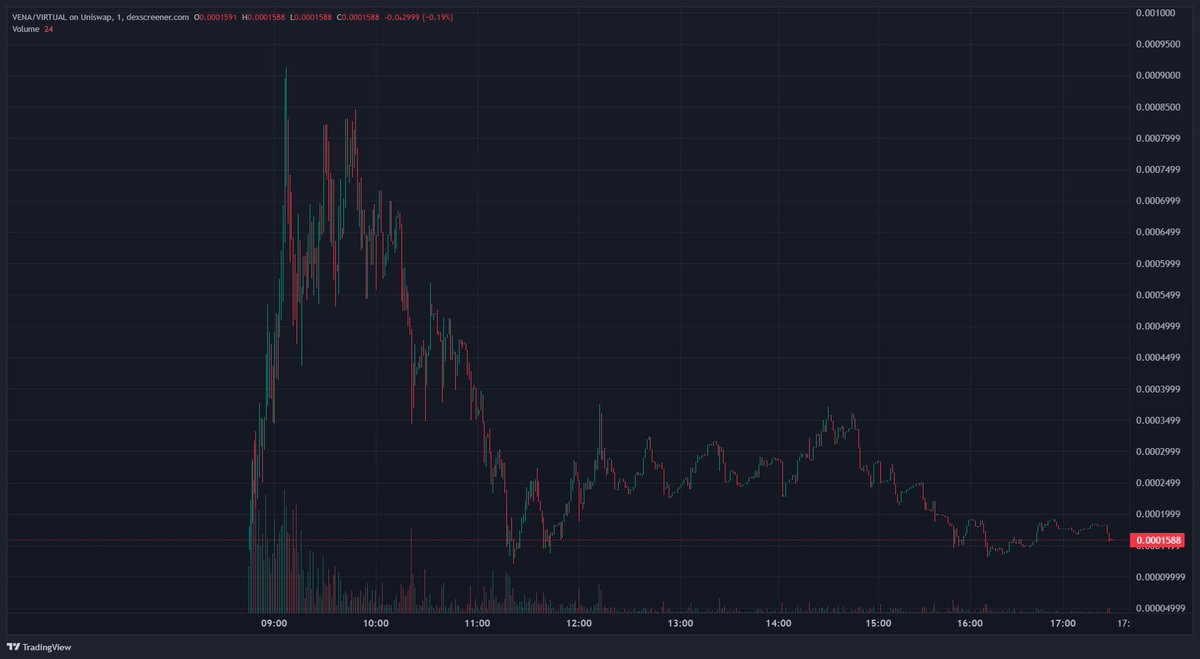
Task: Select the 12:00 mark on the time axis
Action: tap(579, 625)
